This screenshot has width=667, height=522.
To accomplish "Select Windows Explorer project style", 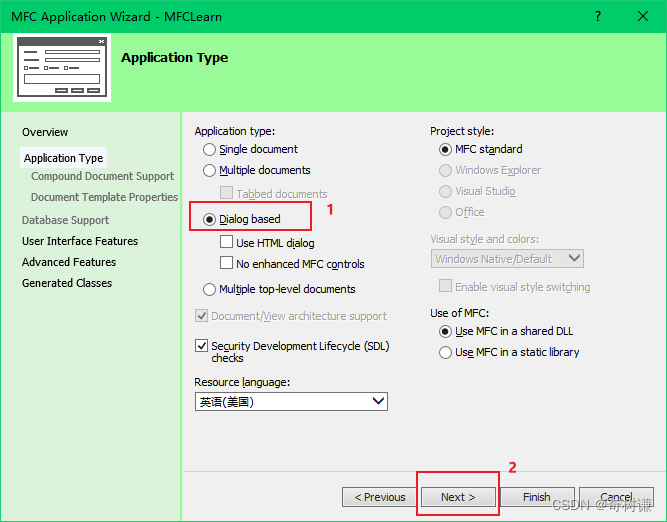I will 445,170.
